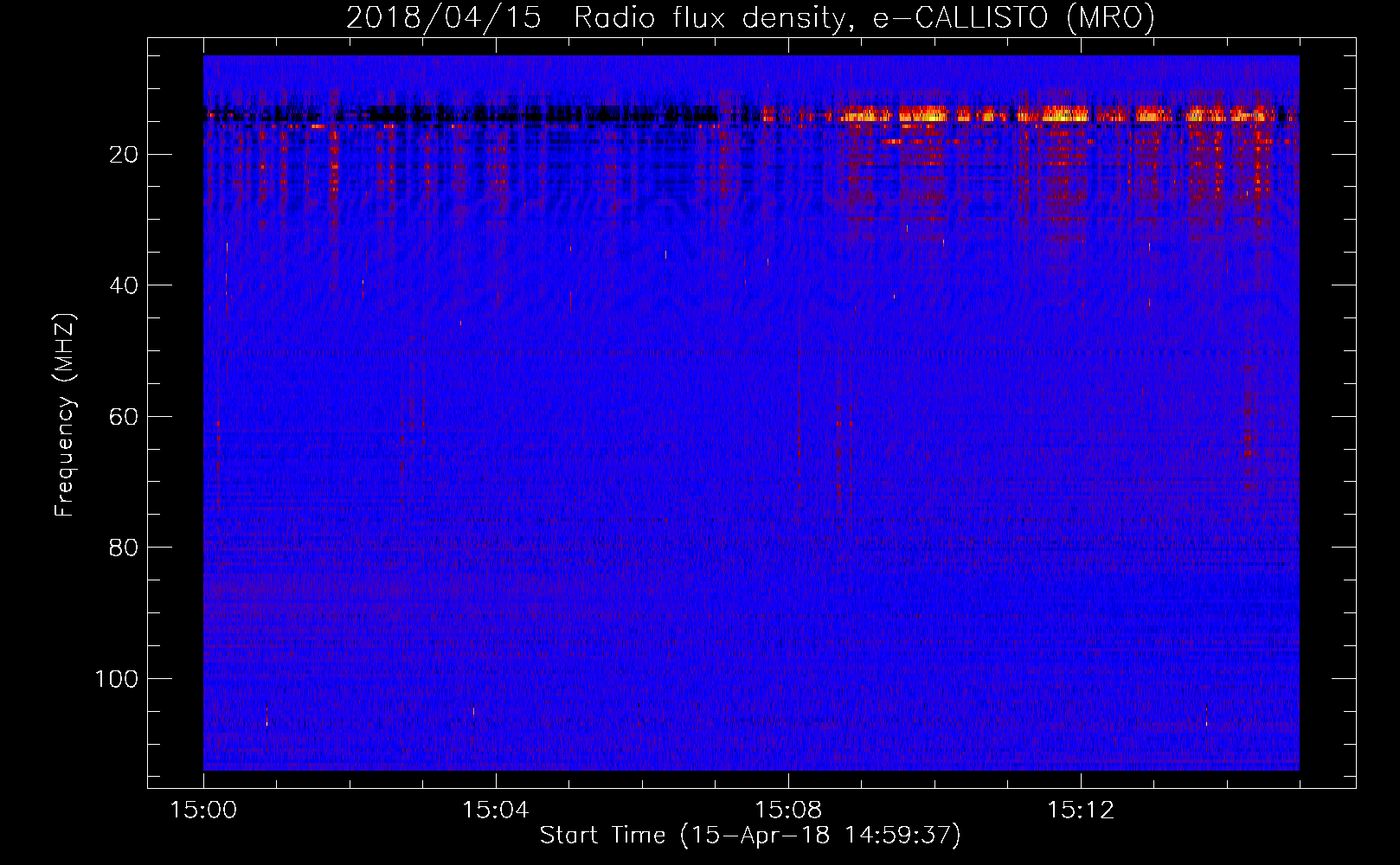Select the 15:12 time tick label
Screen dimensions: 1400x865
(x=1081, y=810)
